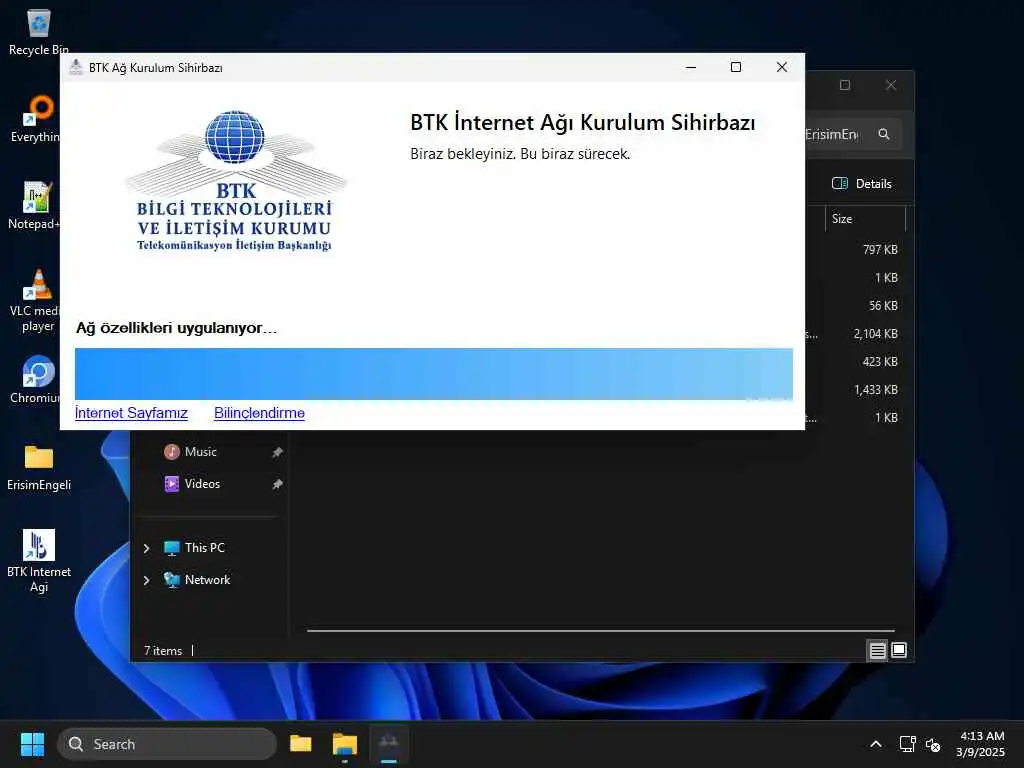Toggle the Details pane in Explorer

coord(862,184)
